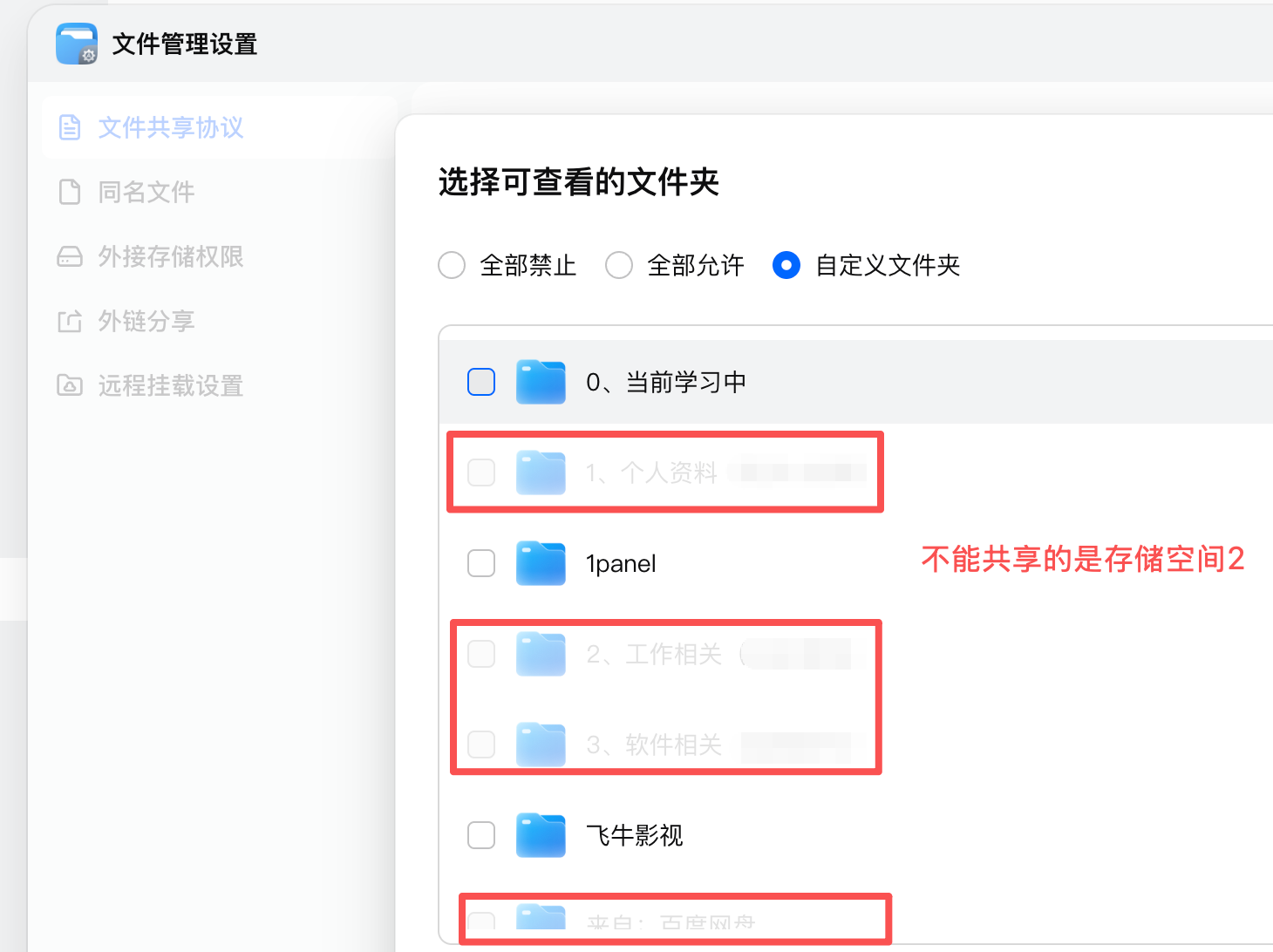The image size is (1273, 952).
Task: Click the 0、当前学习中 folder icon
Action: click(x=541, y=382)
